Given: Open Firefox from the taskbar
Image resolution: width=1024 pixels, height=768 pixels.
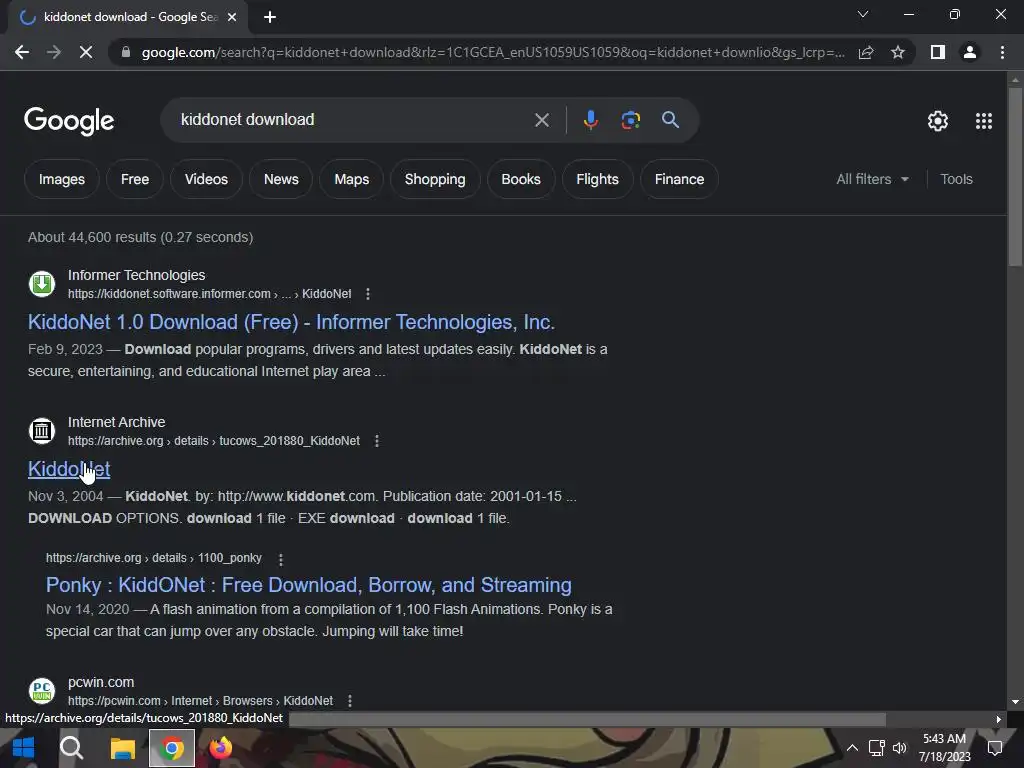Looking at the screenshot, I should click(x=221, y=748).
